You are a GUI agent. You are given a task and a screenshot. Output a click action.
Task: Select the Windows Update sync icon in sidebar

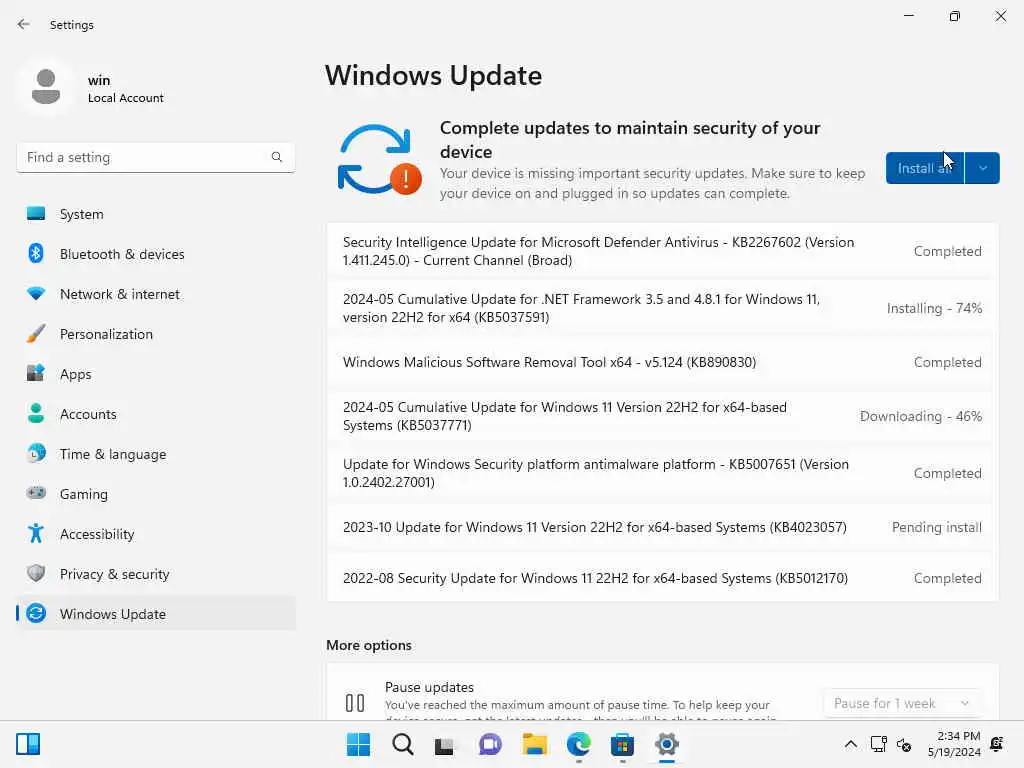pyautogui.click(x=36, y=613)
